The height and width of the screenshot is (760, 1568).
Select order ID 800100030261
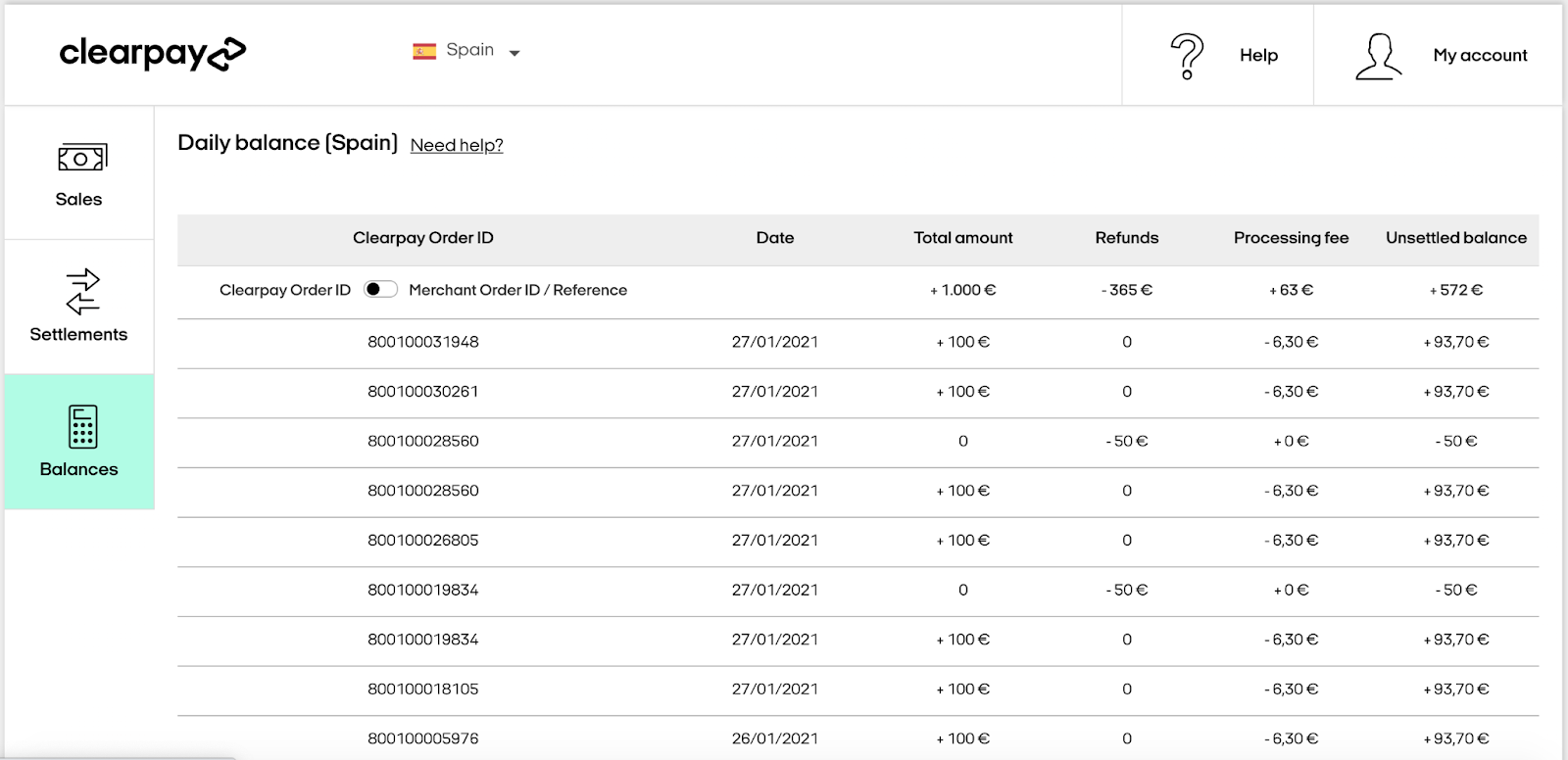coord(423,392)
